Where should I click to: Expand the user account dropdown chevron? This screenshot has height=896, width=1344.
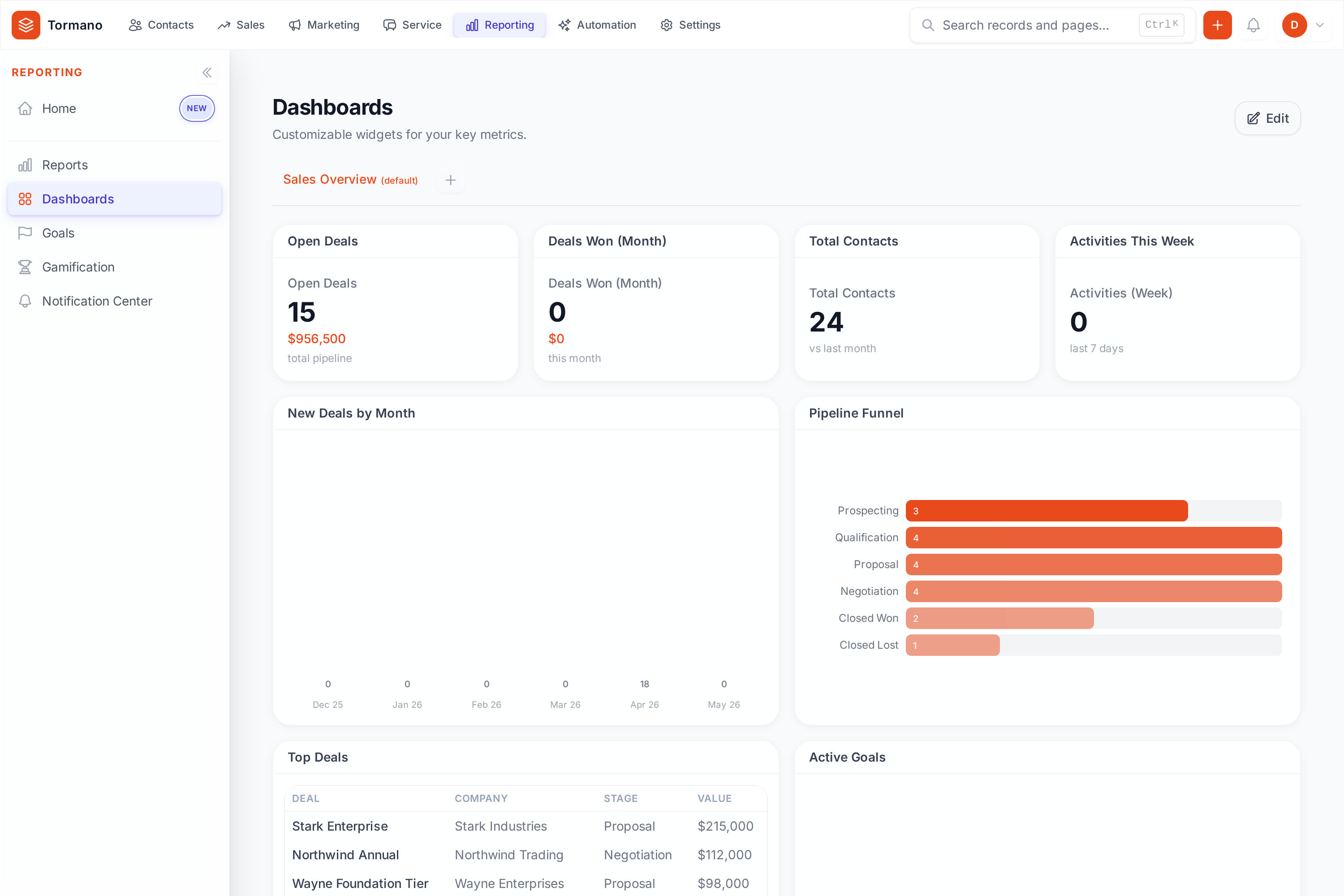coord(1320,25)
